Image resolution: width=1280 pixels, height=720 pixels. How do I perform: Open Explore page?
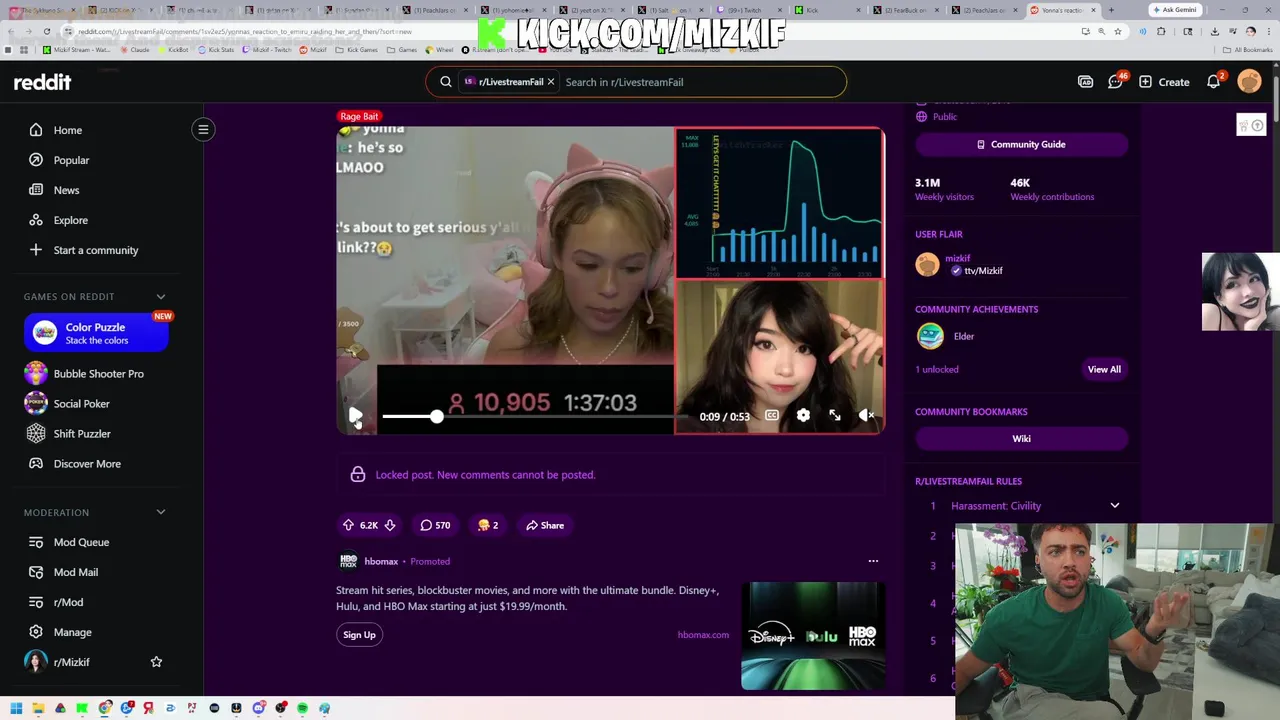click(71, 220)
